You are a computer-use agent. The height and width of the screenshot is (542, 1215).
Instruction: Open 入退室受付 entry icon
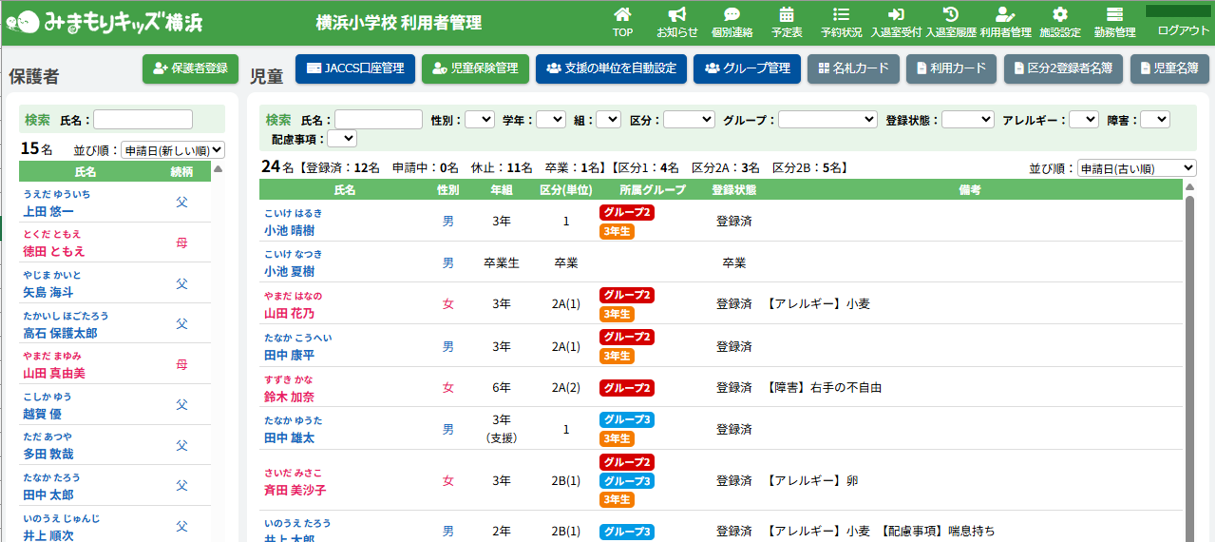[896, 15]
